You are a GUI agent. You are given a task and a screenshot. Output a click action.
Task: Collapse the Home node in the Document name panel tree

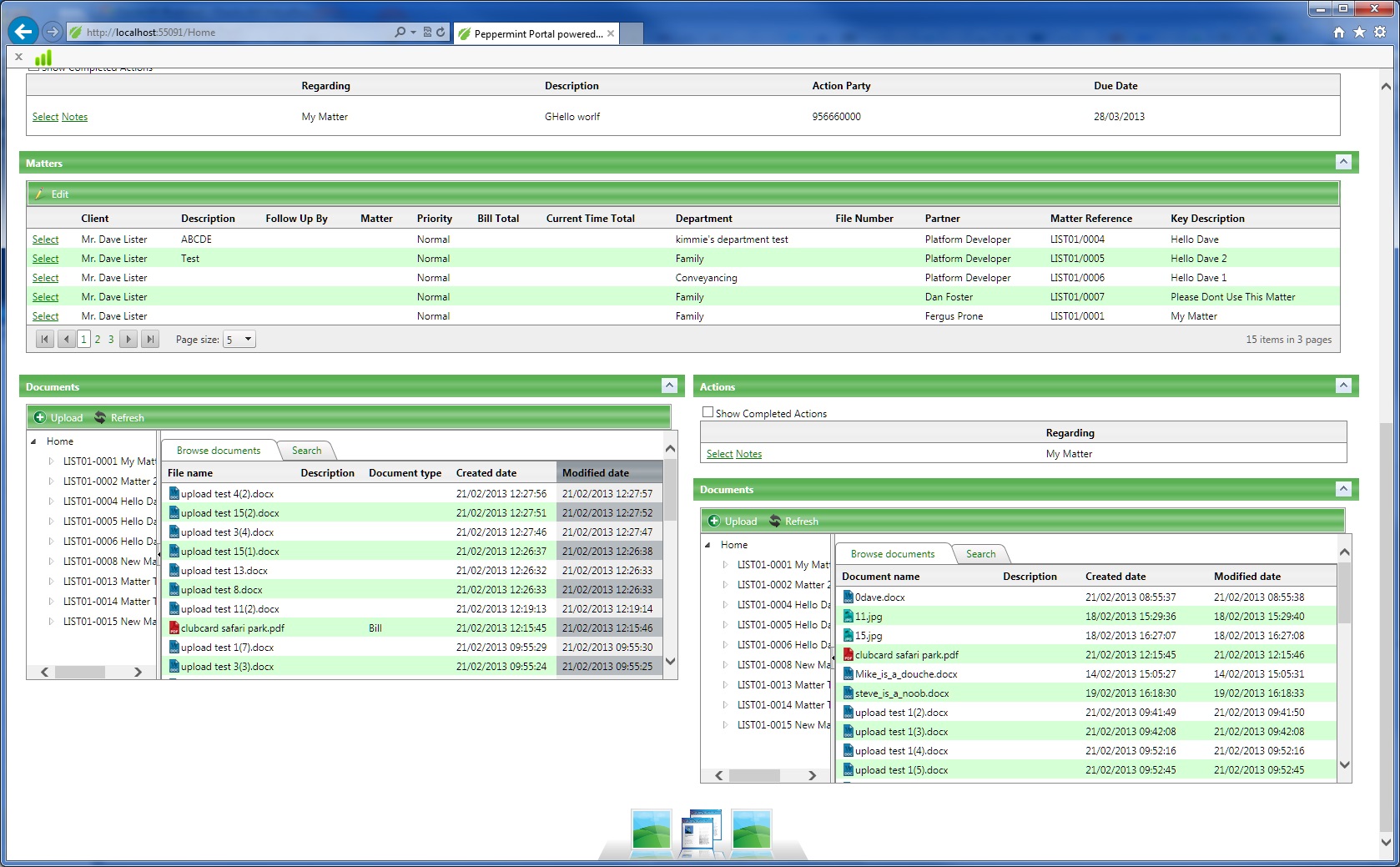(x=708, y=544)
